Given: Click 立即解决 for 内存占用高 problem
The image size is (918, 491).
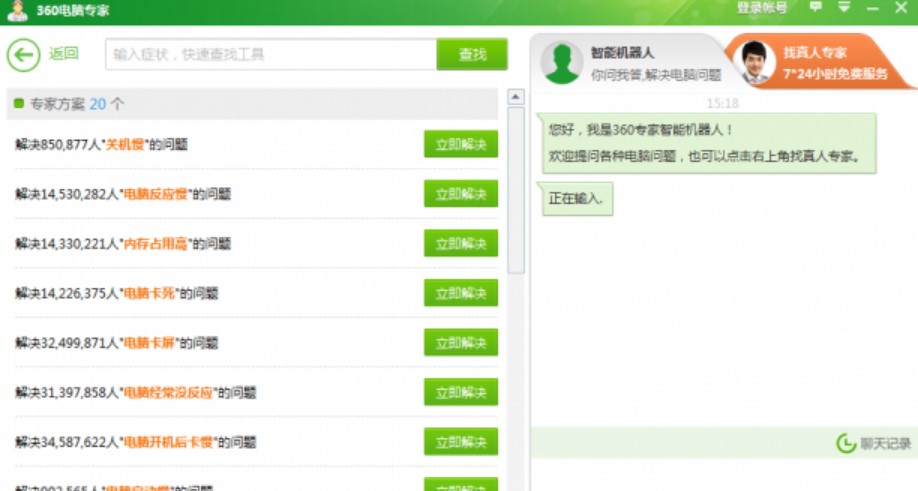Looking at the screenshot, I should tap(461, 243).
